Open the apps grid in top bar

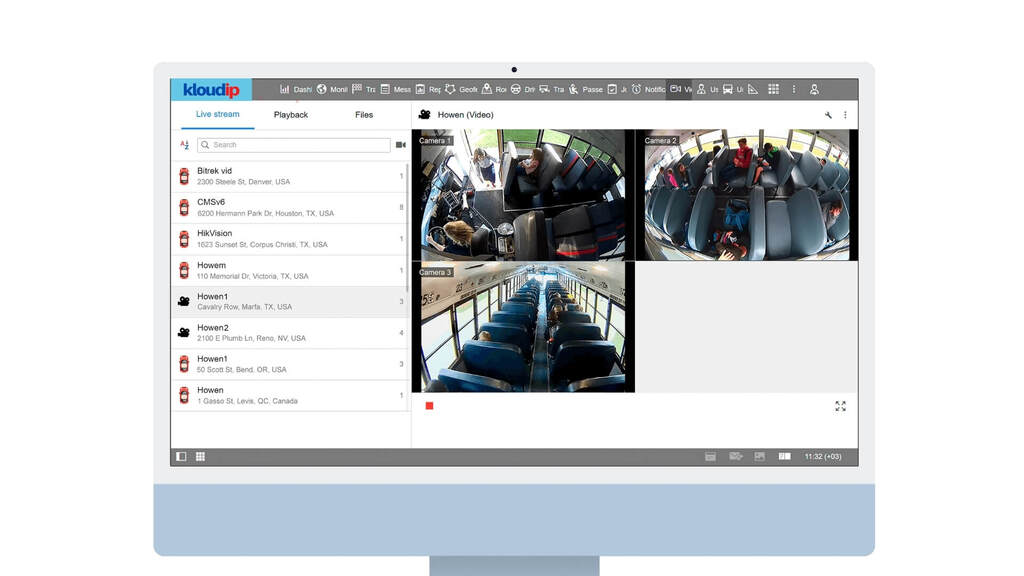(x=773, y=89)
